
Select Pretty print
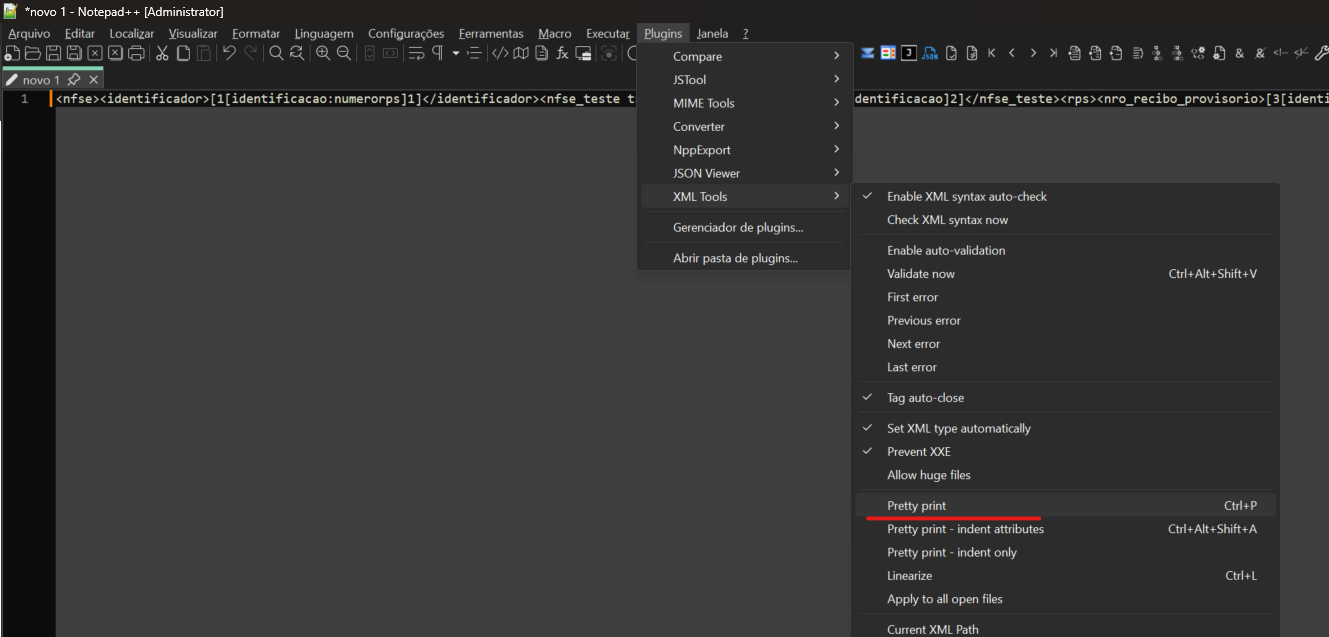[1065, 505]
